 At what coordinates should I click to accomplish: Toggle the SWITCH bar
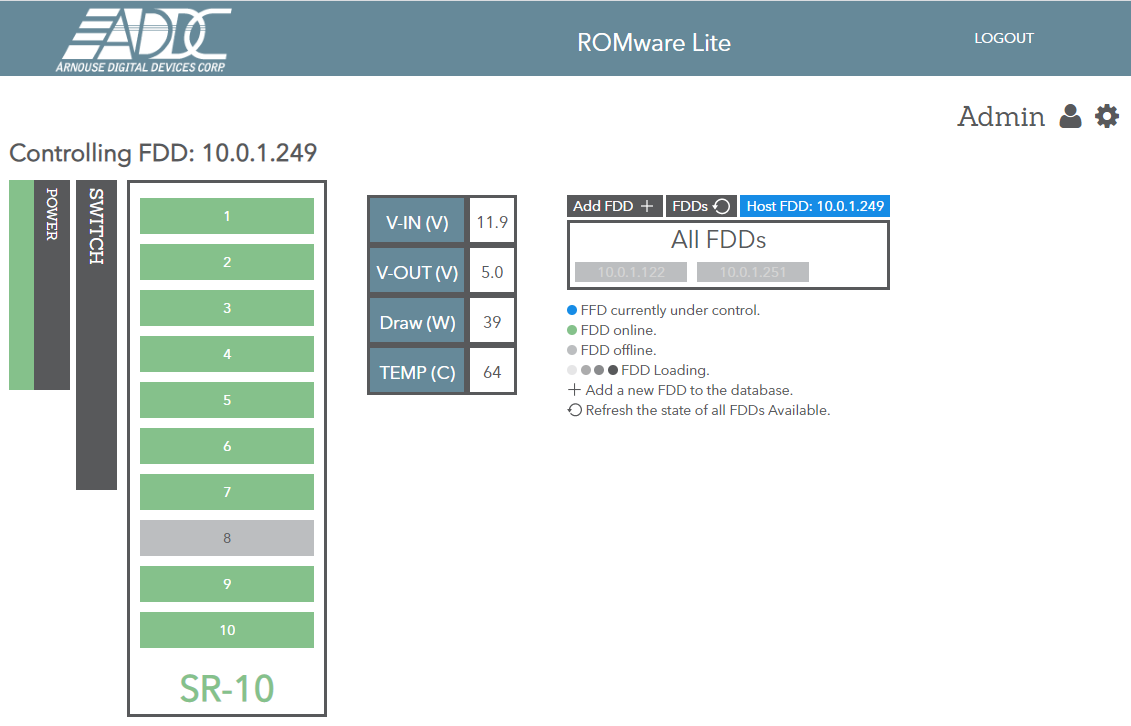pyautogui.click(x=97, y=335)
